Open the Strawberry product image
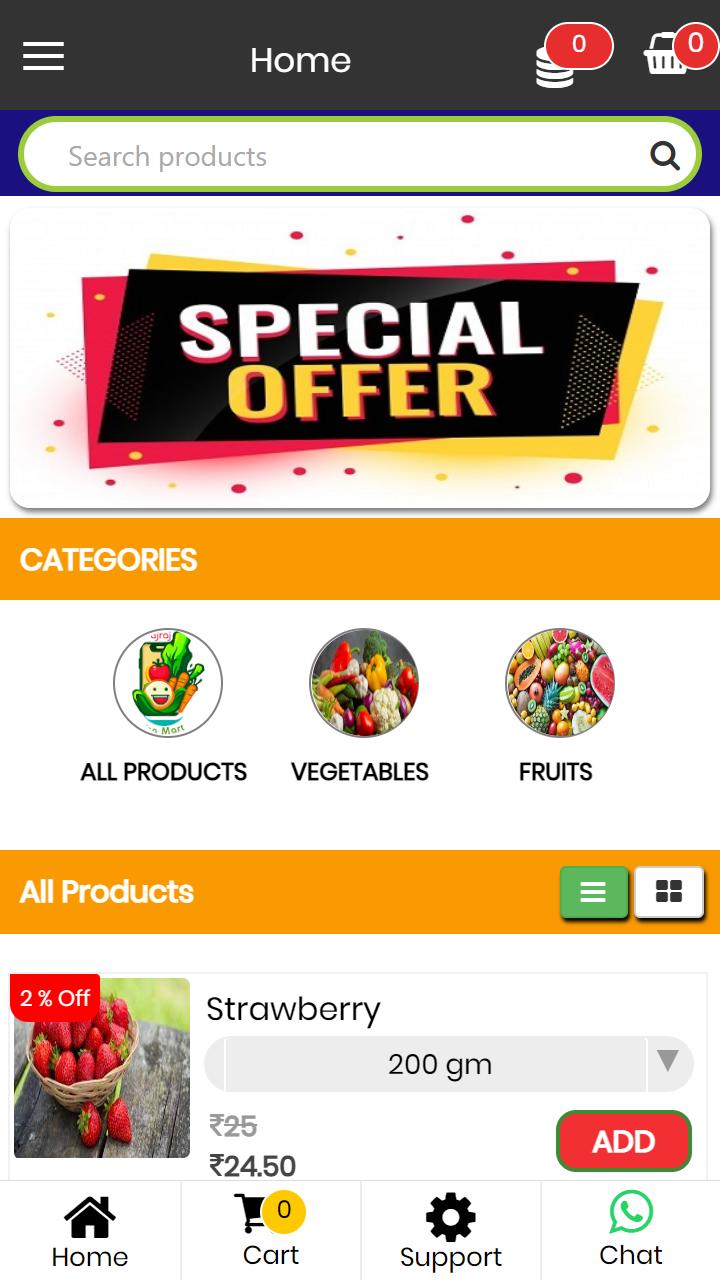The image size is (720, 1280). pyautogui.click(x=101, y=1068)
